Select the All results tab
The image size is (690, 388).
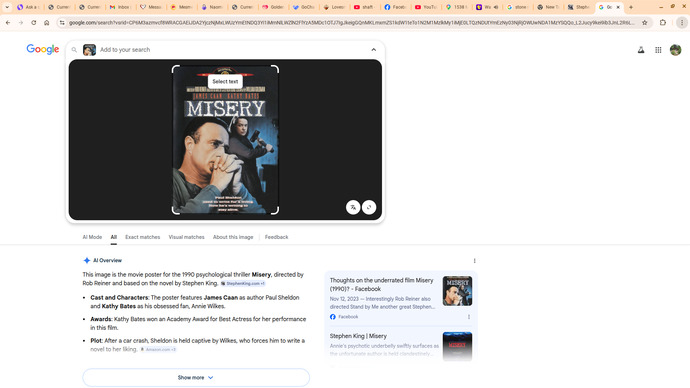[114, 237]
